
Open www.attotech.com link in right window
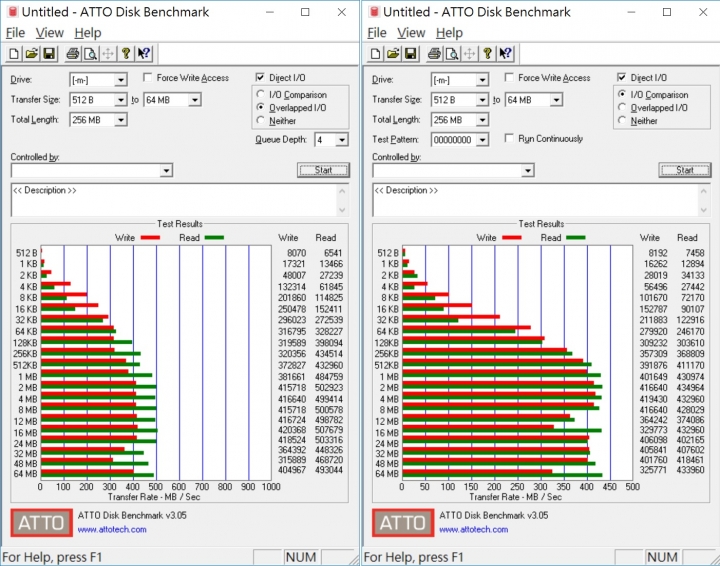(x=473, y=529)
